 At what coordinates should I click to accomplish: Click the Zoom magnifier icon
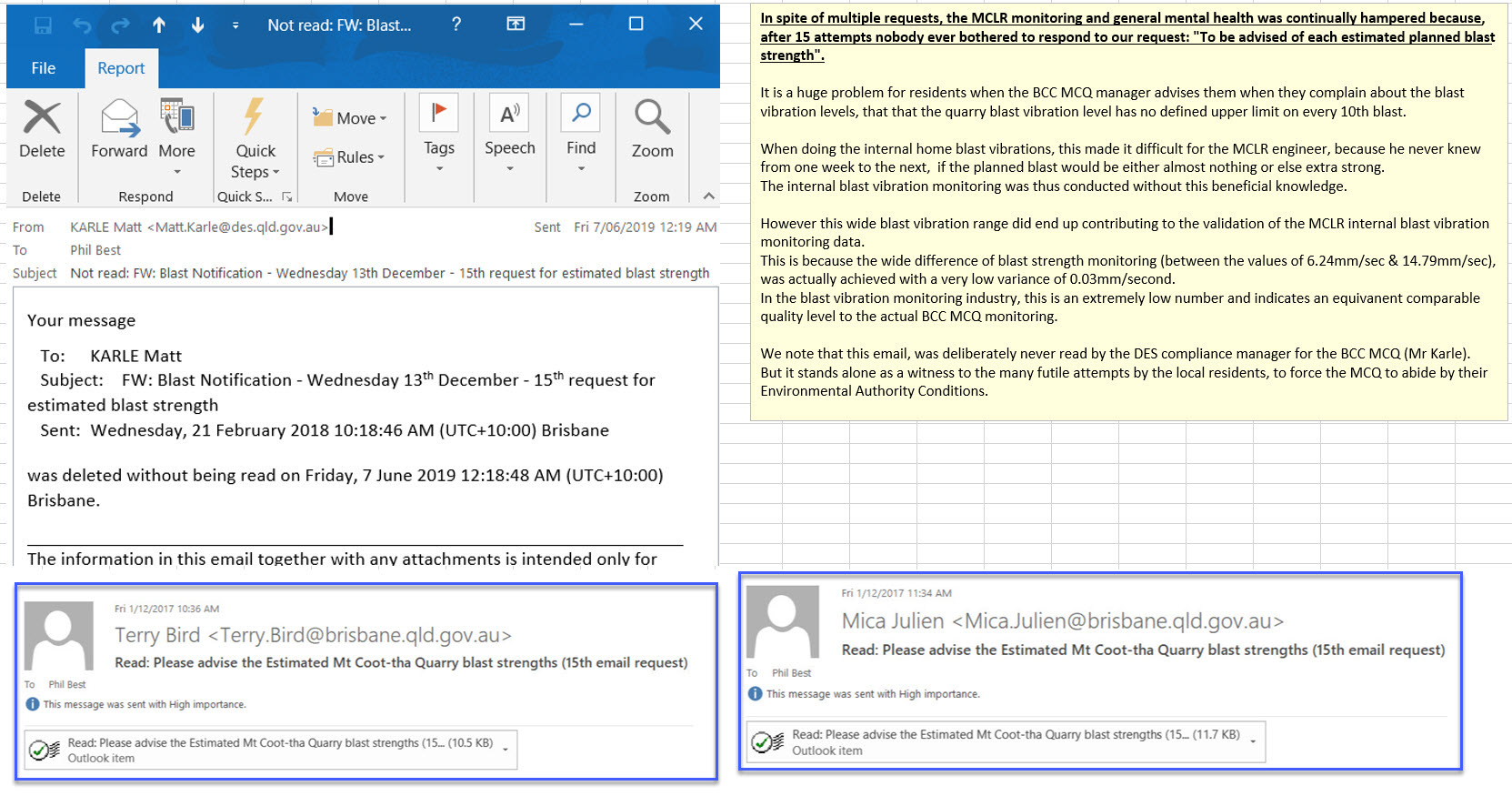coord(652,118)
